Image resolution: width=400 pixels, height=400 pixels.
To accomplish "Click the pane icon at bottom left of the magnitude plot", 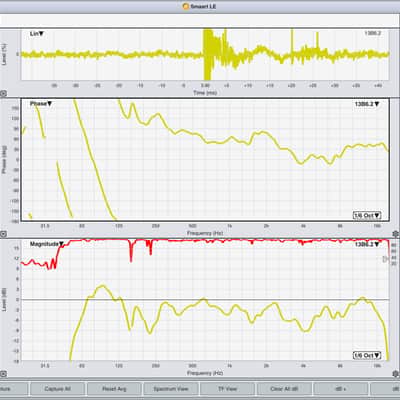I will 3,374.
